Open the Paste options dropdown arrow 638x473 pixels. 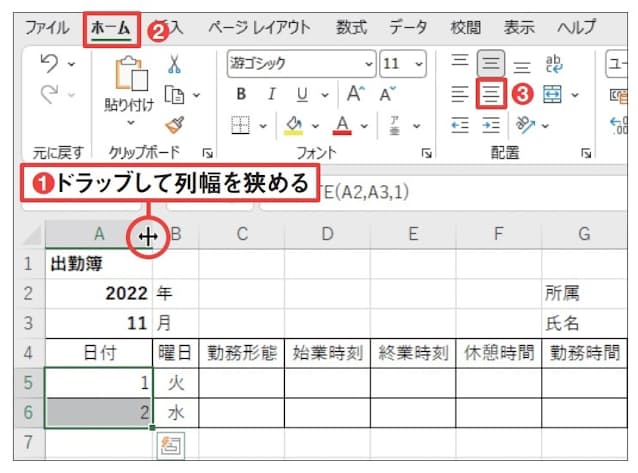(x=131, y=122)
